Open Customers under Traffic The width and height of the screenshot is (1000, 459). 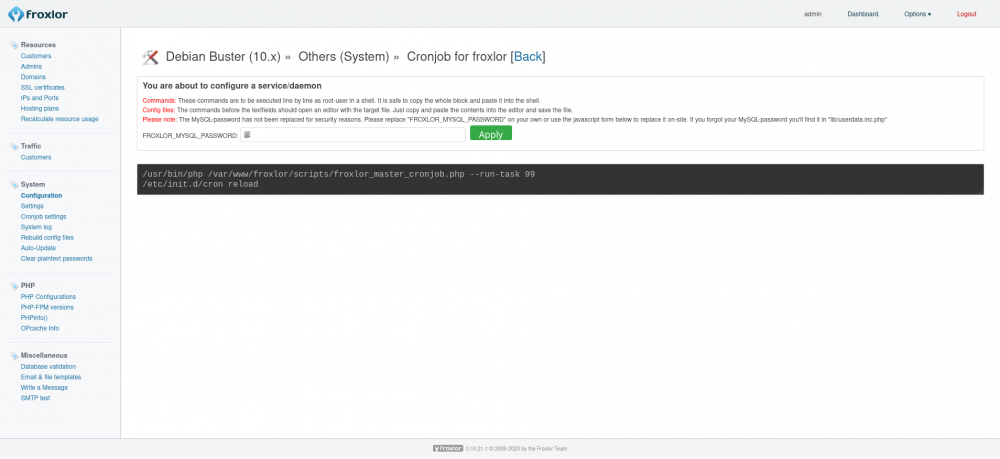(36, 157)
